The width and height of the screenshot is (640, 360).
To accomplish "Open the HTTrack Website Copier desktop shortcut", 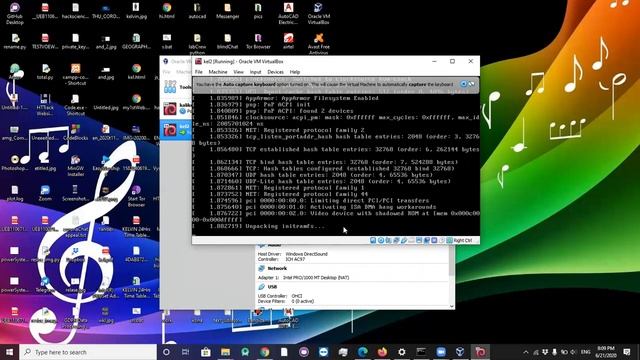I will click(x=45, y=104).
